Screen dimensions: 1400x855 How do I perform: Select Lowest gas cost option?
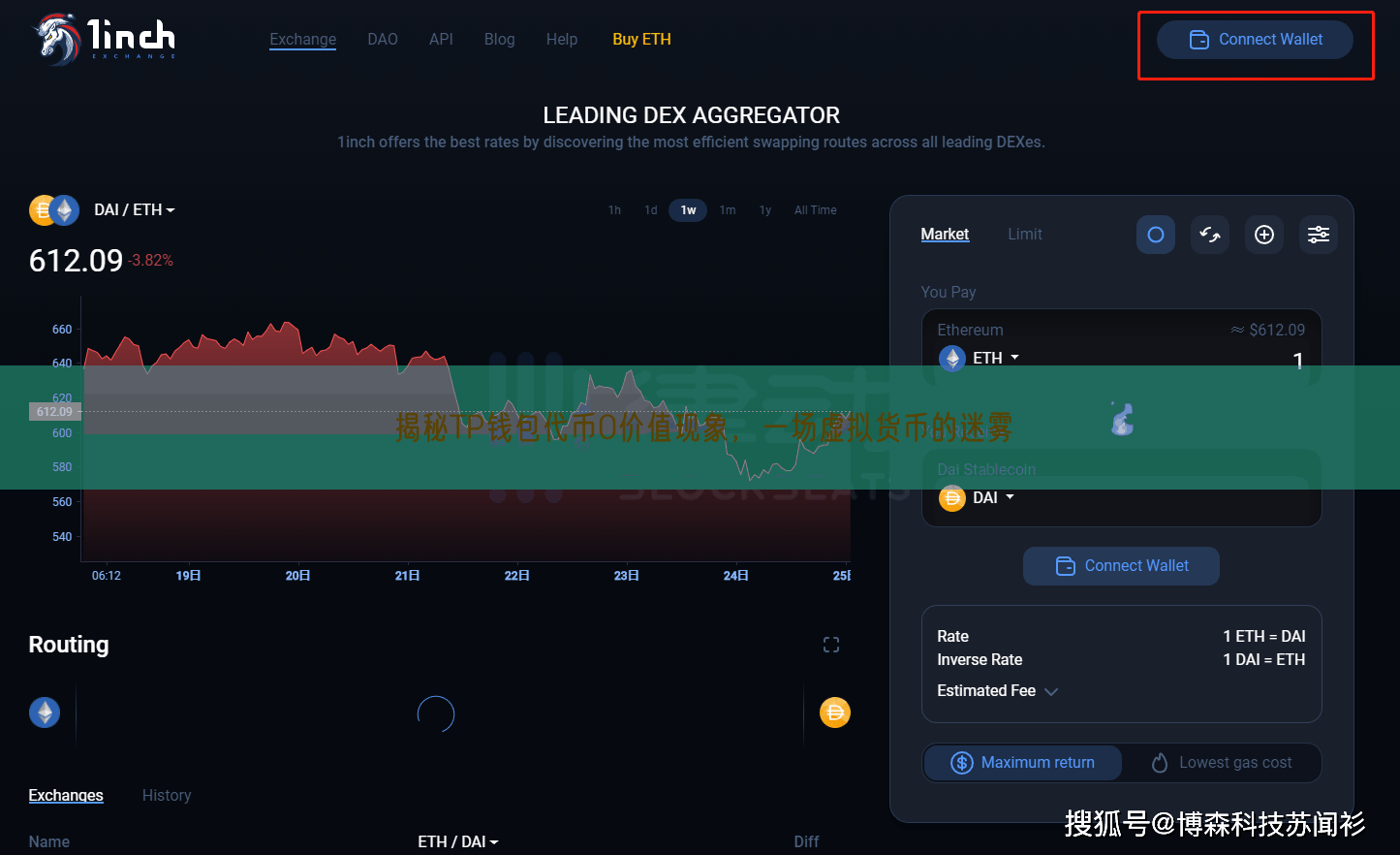1222,763
